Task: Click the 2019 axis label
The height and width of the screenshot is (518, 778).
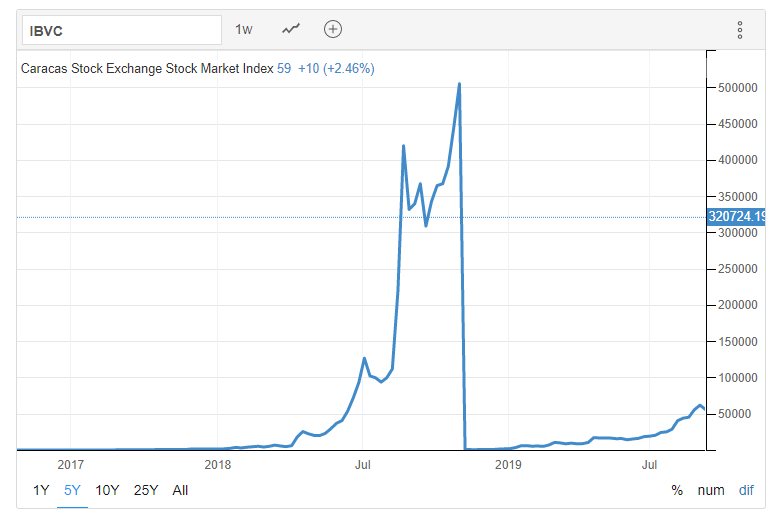Action: (508, 465)
